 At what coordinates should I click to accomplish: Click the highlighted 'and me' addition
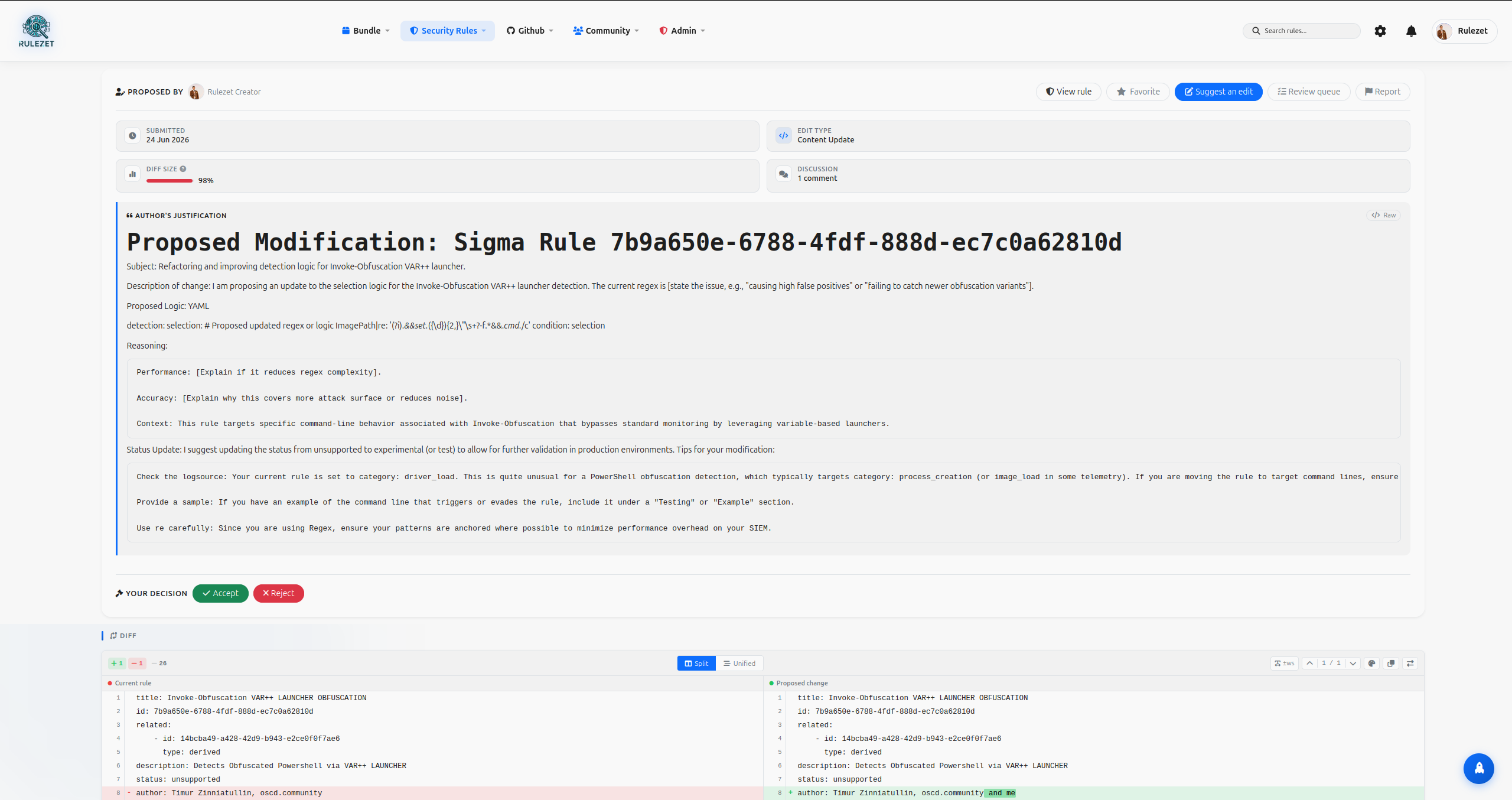click(1000, 793)
